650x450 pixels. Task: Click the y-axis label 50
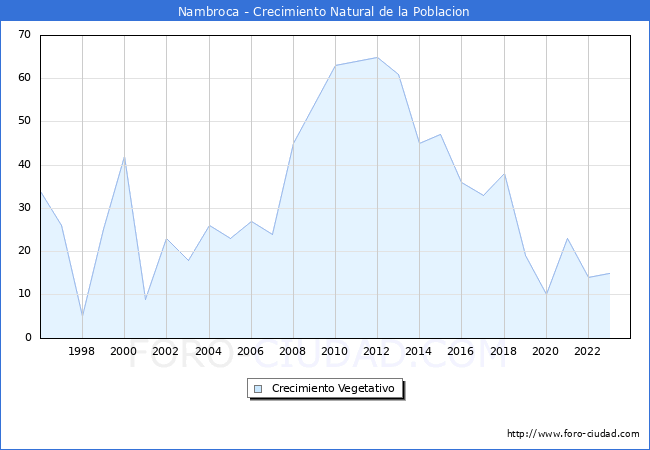(24, 121)
